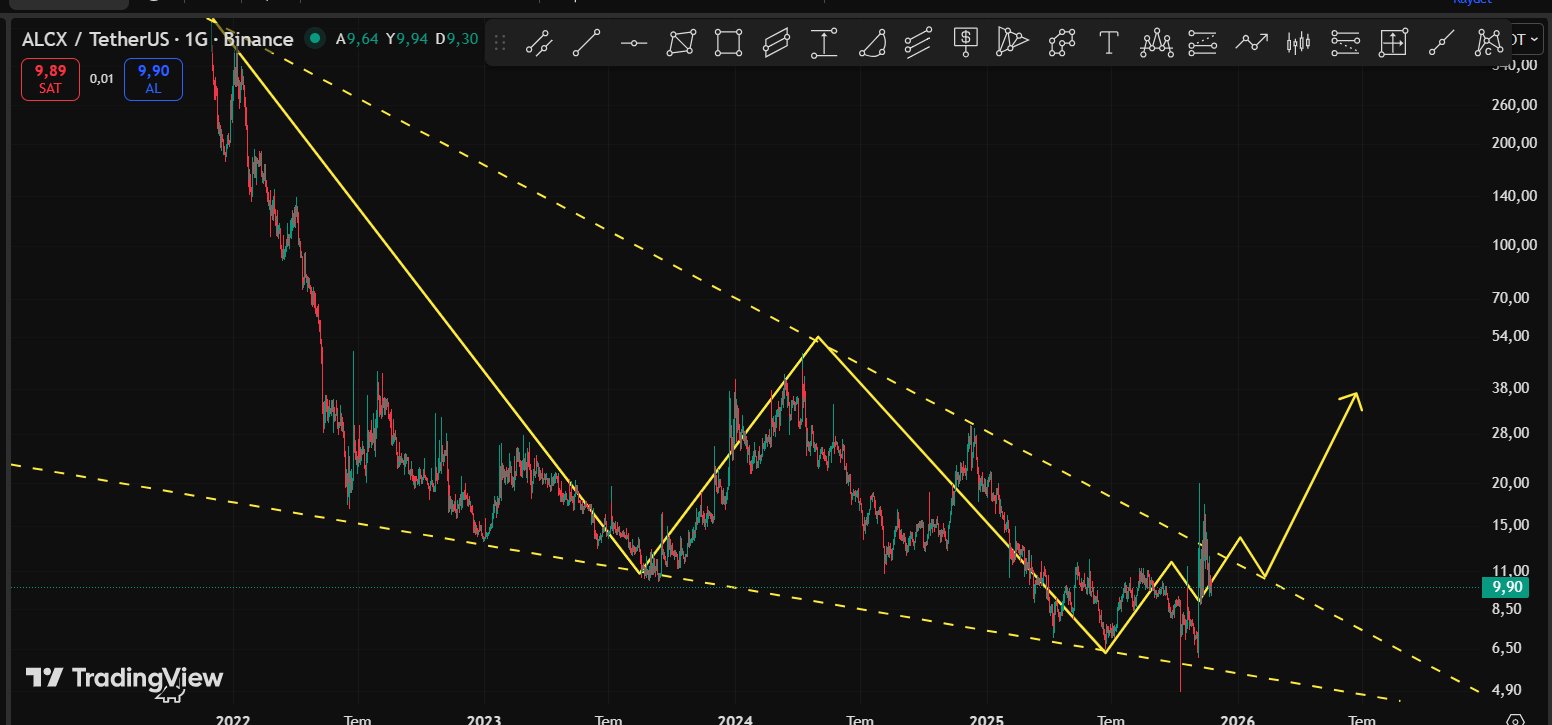
Task: Select the dollar-sign price box tool
Action: 966,41
